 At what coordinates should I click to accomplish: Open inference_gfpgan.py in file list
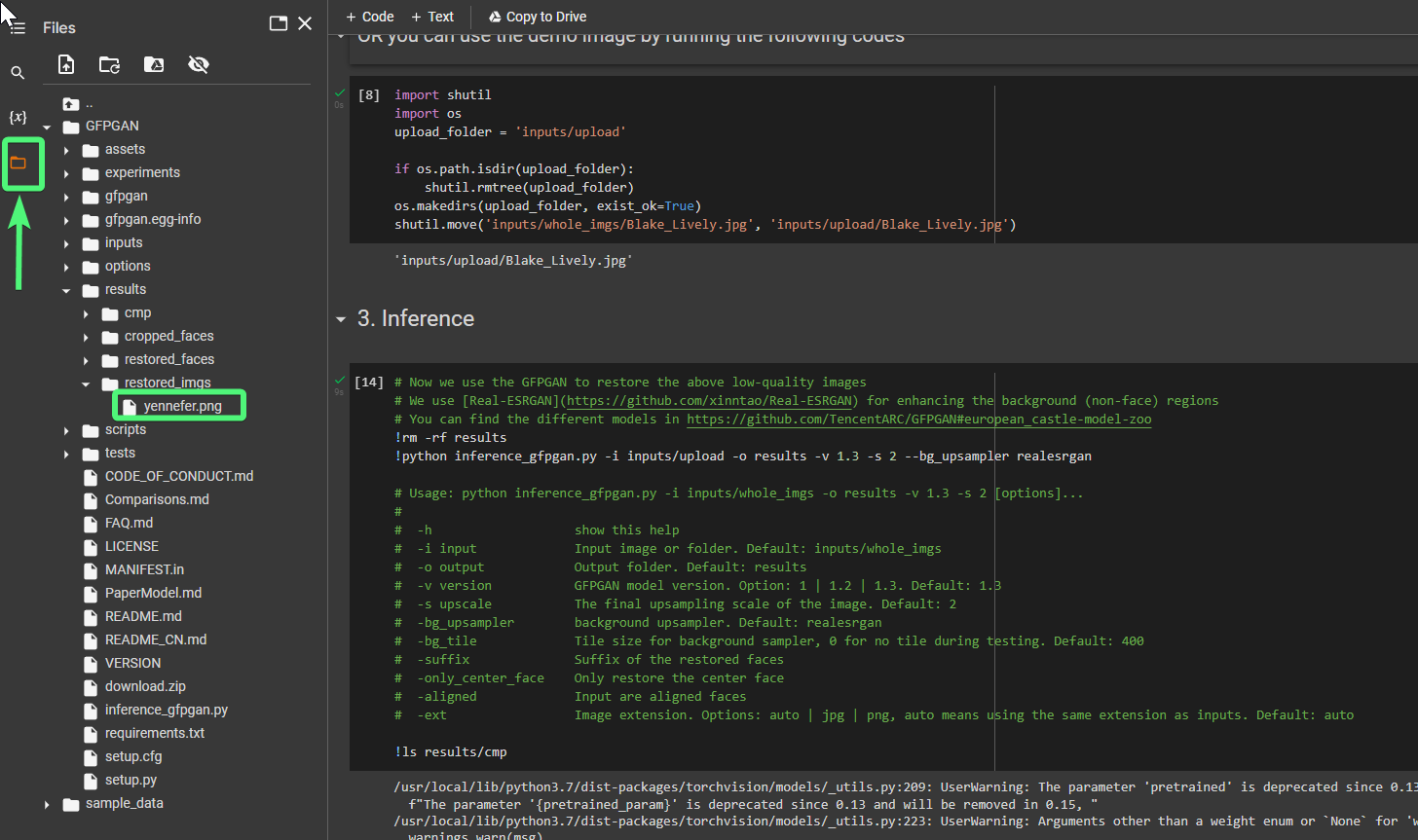166,711
